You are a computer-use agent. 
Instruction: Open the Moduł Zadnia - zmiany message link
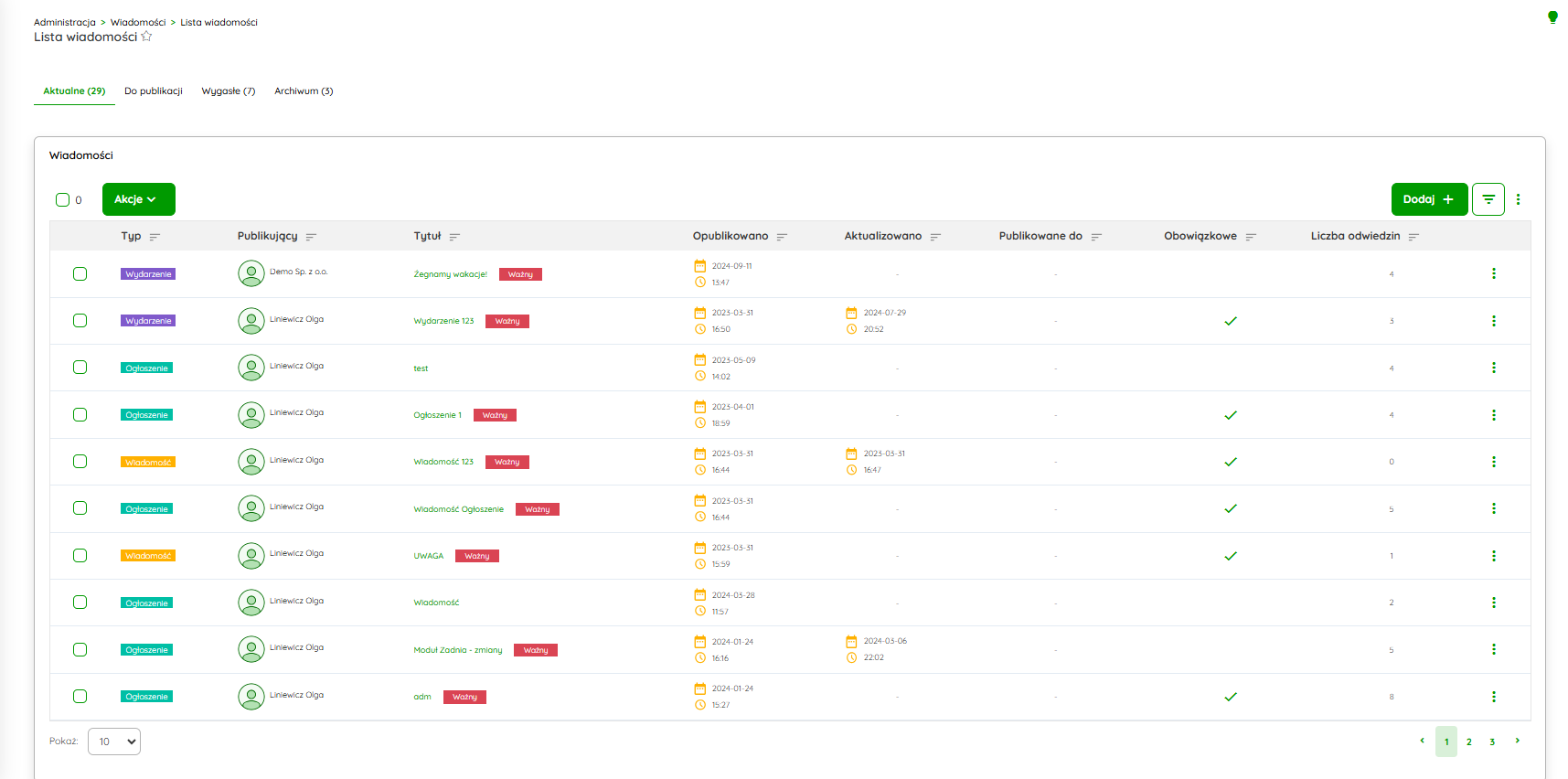click(457, 650)
